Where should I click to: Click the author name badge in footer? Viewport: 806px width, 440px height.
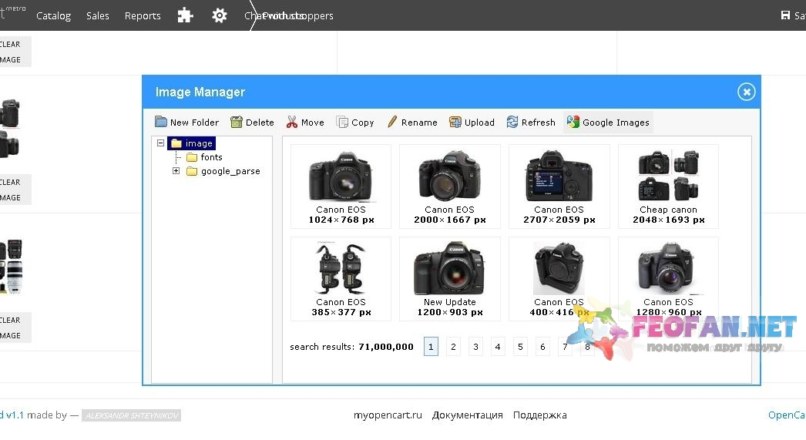132,415
